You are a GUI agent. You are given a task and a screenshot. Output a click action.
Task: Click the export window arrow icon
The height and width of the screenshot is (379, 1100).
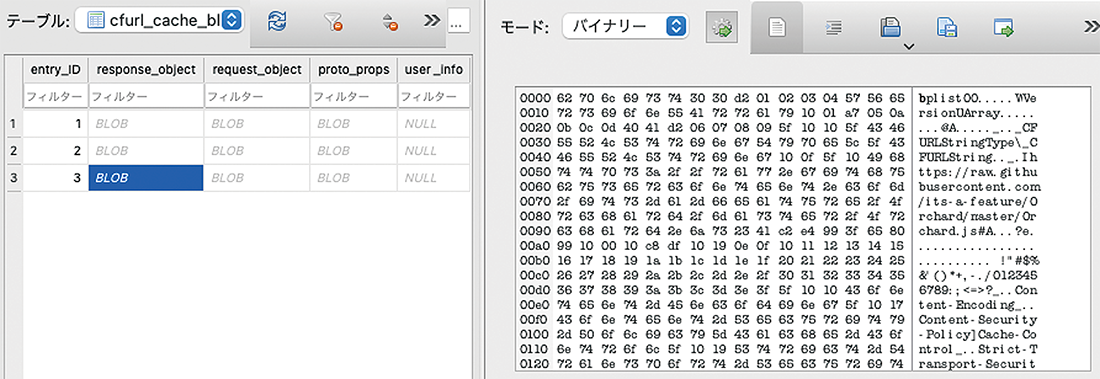point(1004,27)
